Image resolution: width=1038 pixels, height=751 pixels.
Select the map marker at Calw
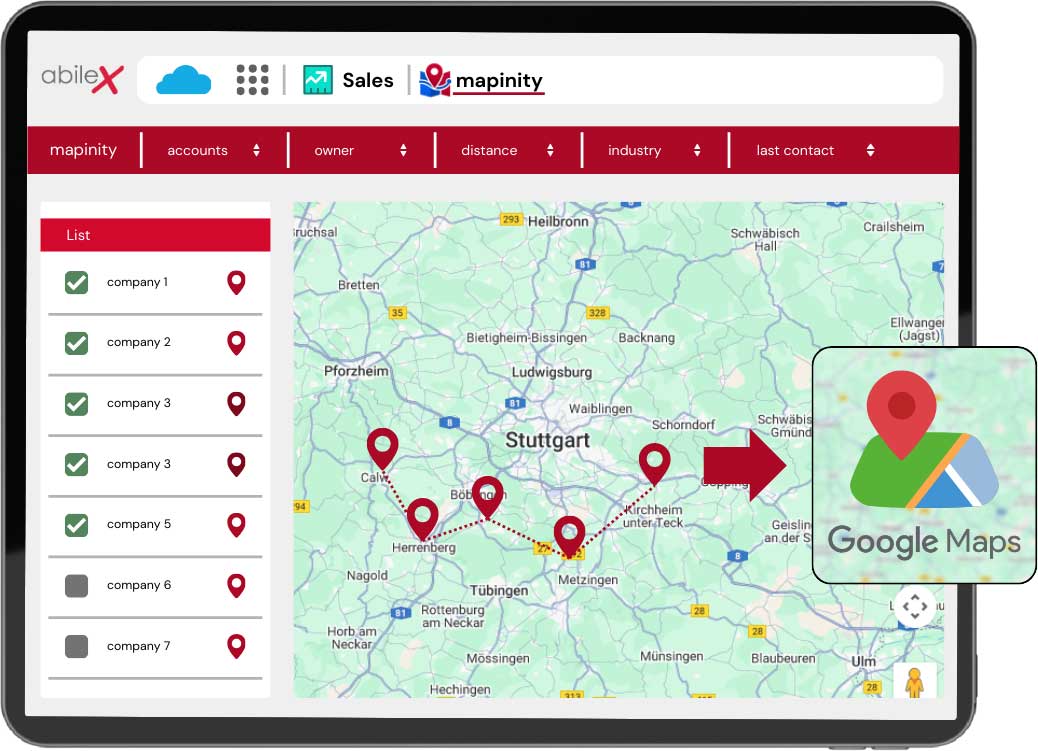382,447
